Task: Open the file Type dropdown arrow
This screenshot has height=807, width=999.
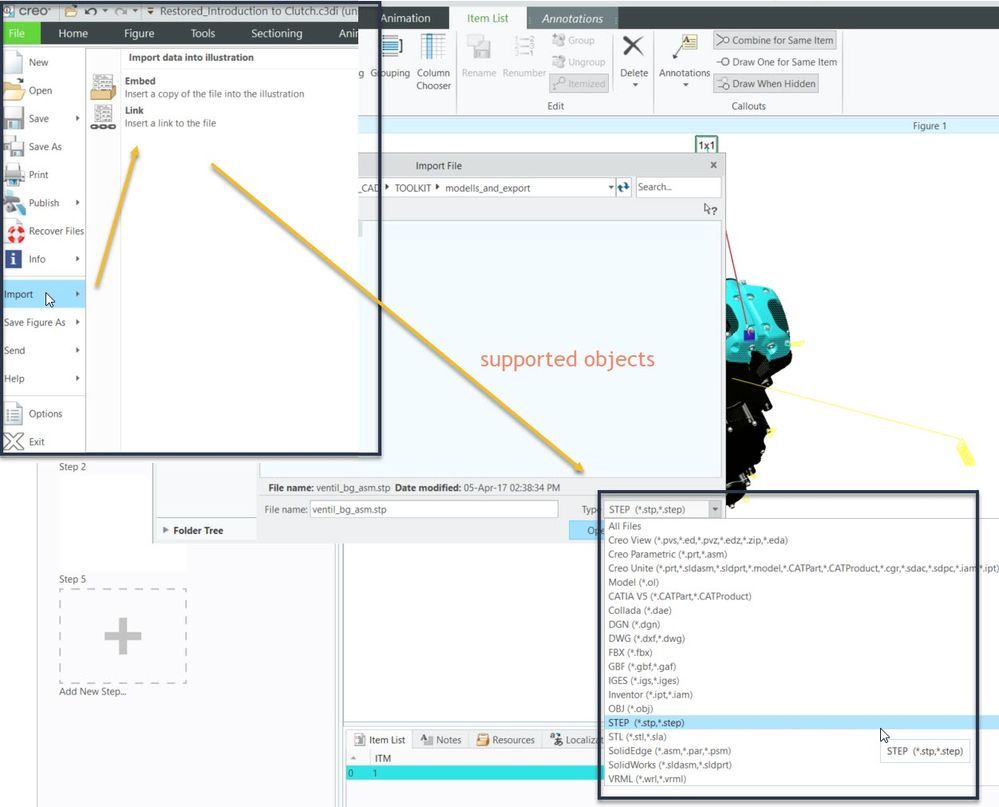Action: coord(715,509)
